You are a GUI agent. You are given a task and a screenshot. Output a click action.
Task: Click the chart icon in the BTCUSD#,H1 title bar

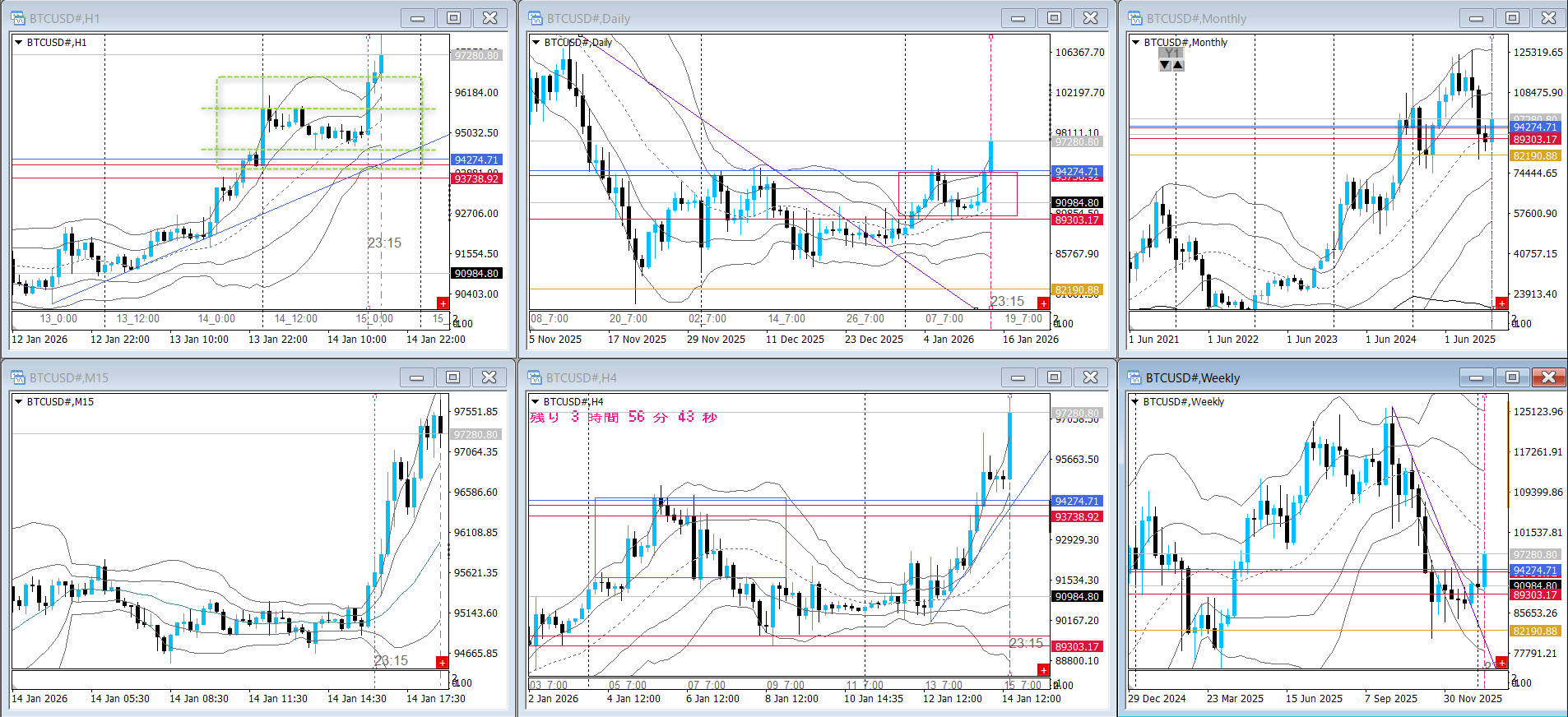18,18
